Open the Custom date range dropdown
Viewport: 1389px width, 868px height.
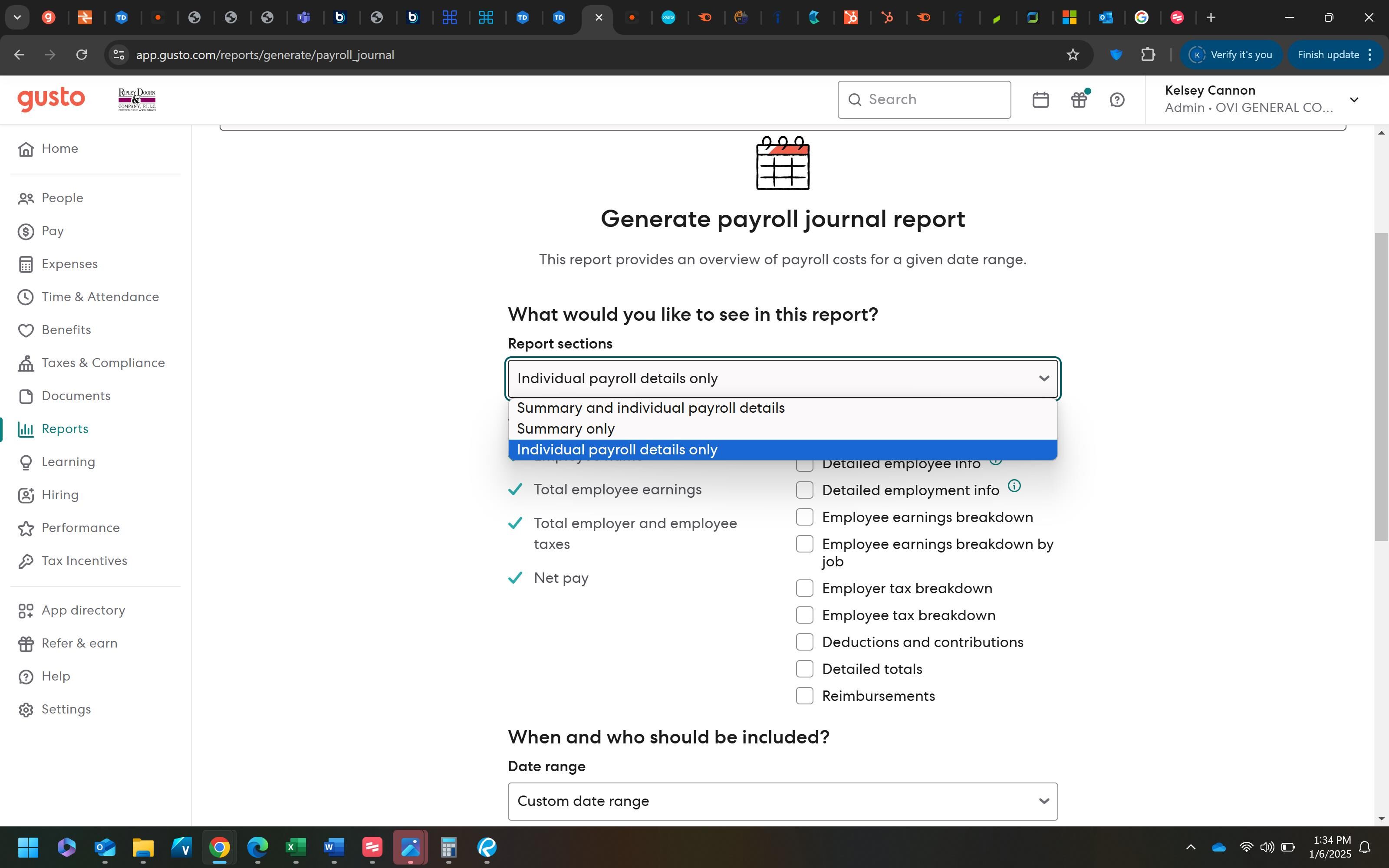[782, 801]
